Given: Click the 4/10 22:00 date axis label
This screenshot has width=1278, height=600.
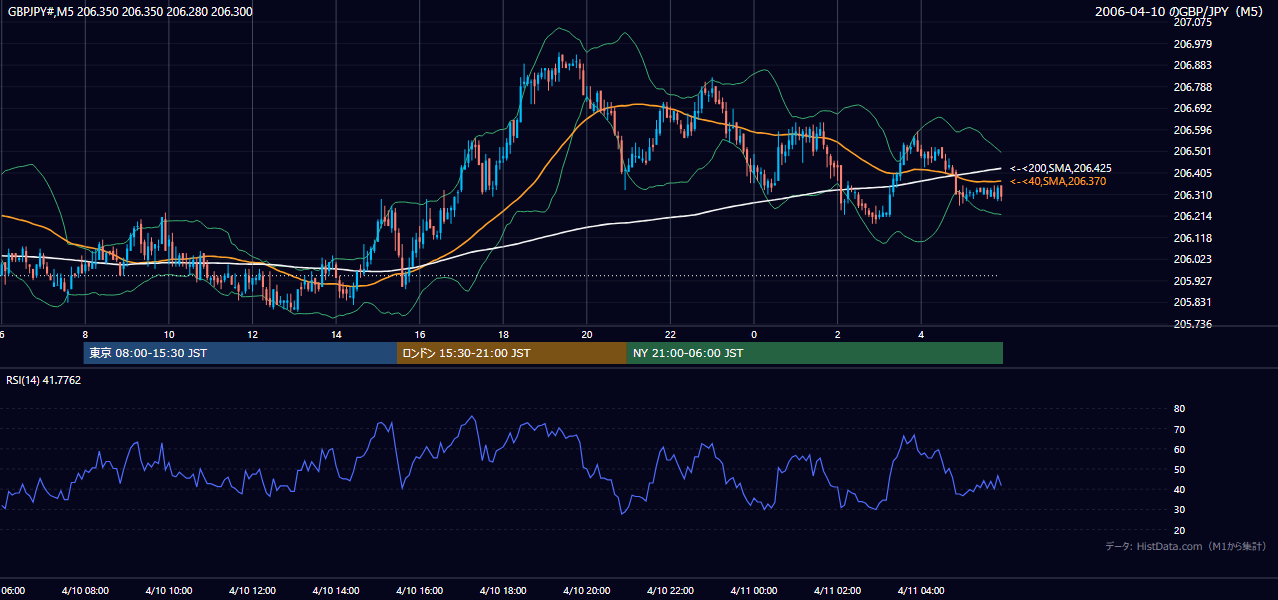Looking at the screenshot, I should (x=670, y=591).
